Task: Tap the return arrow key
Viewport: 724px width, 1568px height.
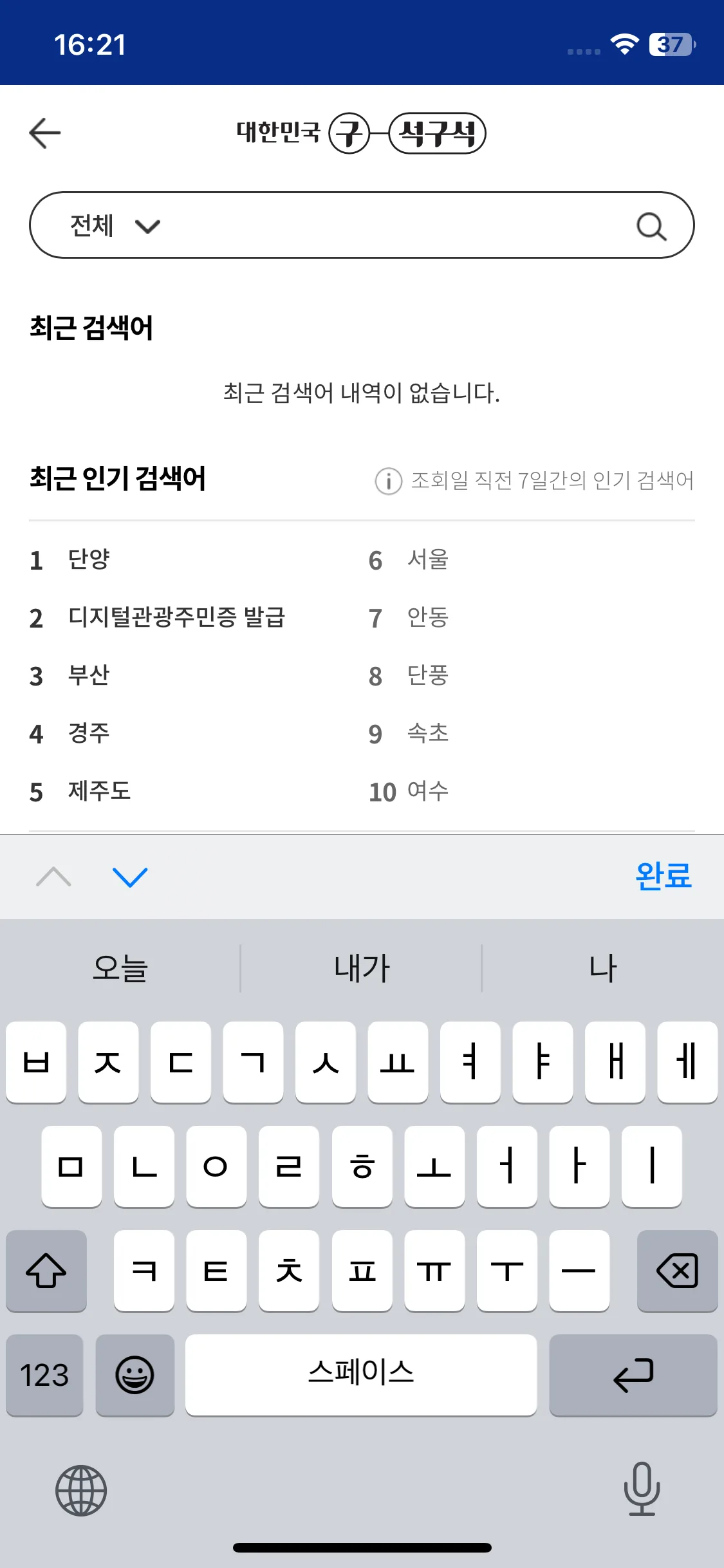Action: 633,1375
